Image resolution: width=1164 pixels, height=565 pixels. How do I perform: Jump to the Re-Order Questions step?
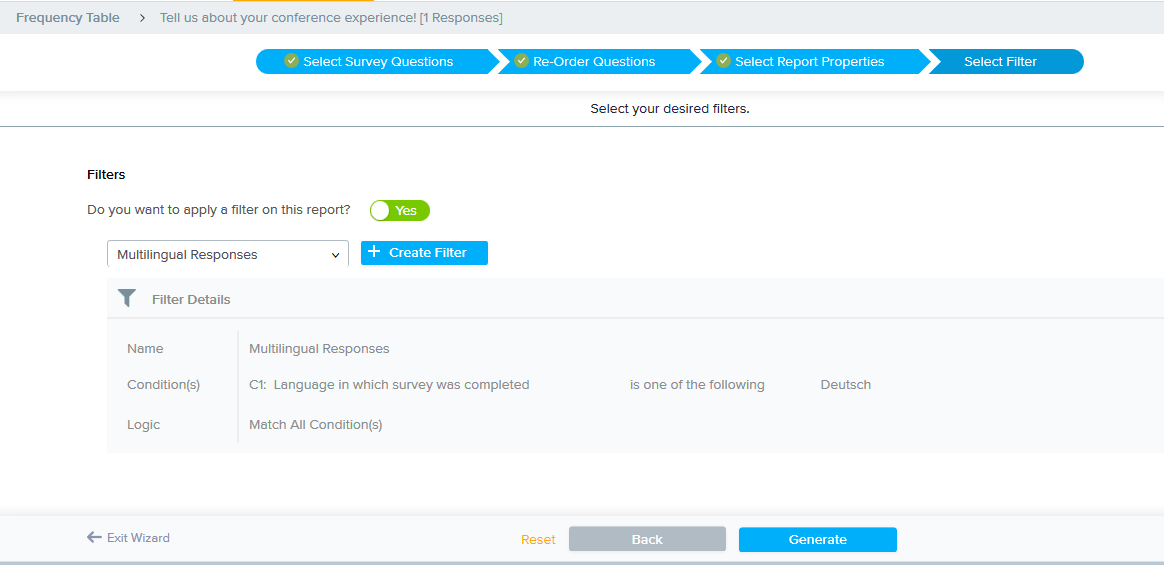click(x=594, y=62)
